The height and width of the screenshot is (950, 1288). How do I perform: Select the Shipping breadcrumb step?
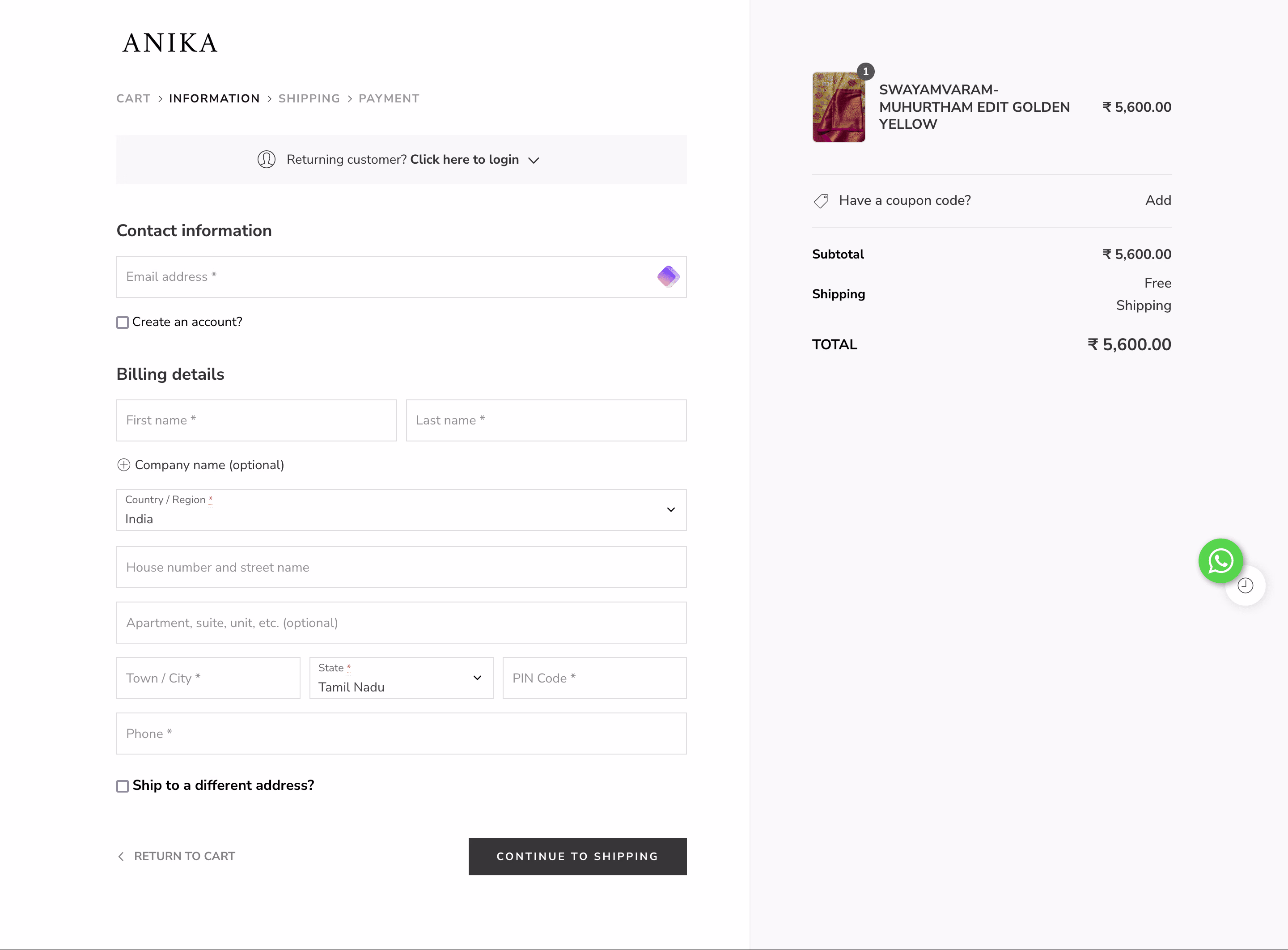tap(309, 98)
